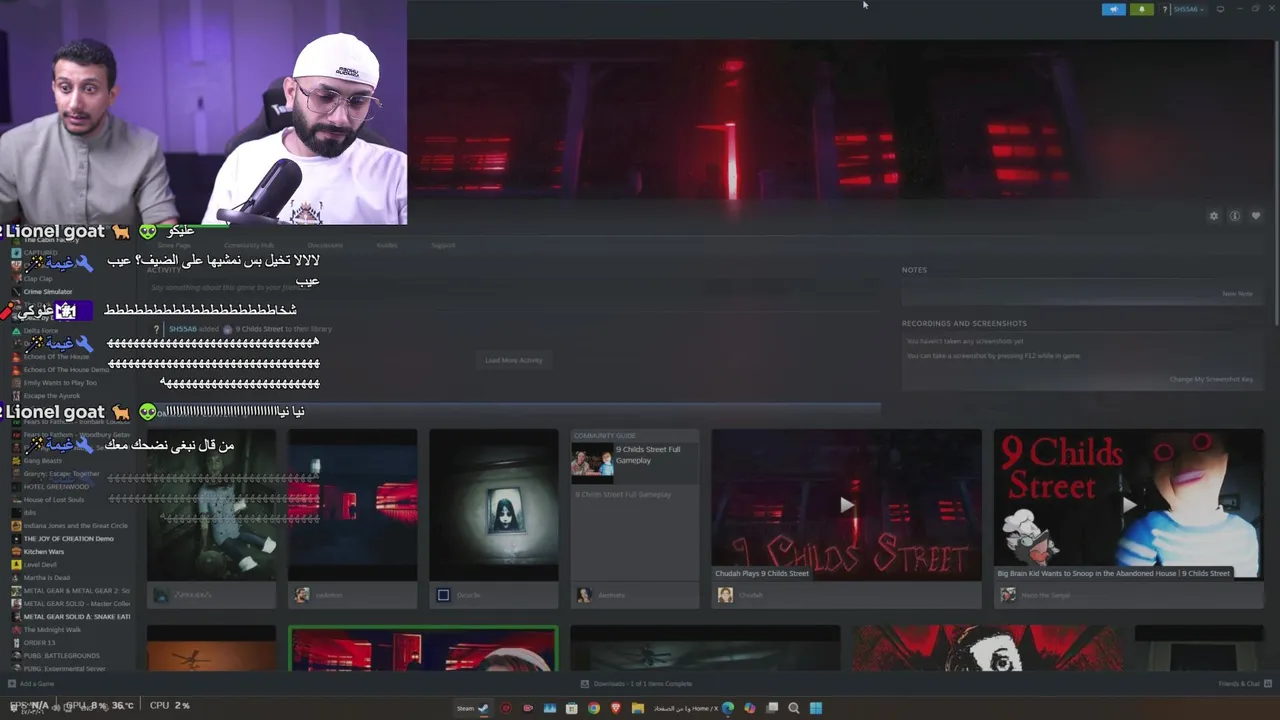Select Level Devil in the library list
The image size is (1280, 720).
(40, 565)
